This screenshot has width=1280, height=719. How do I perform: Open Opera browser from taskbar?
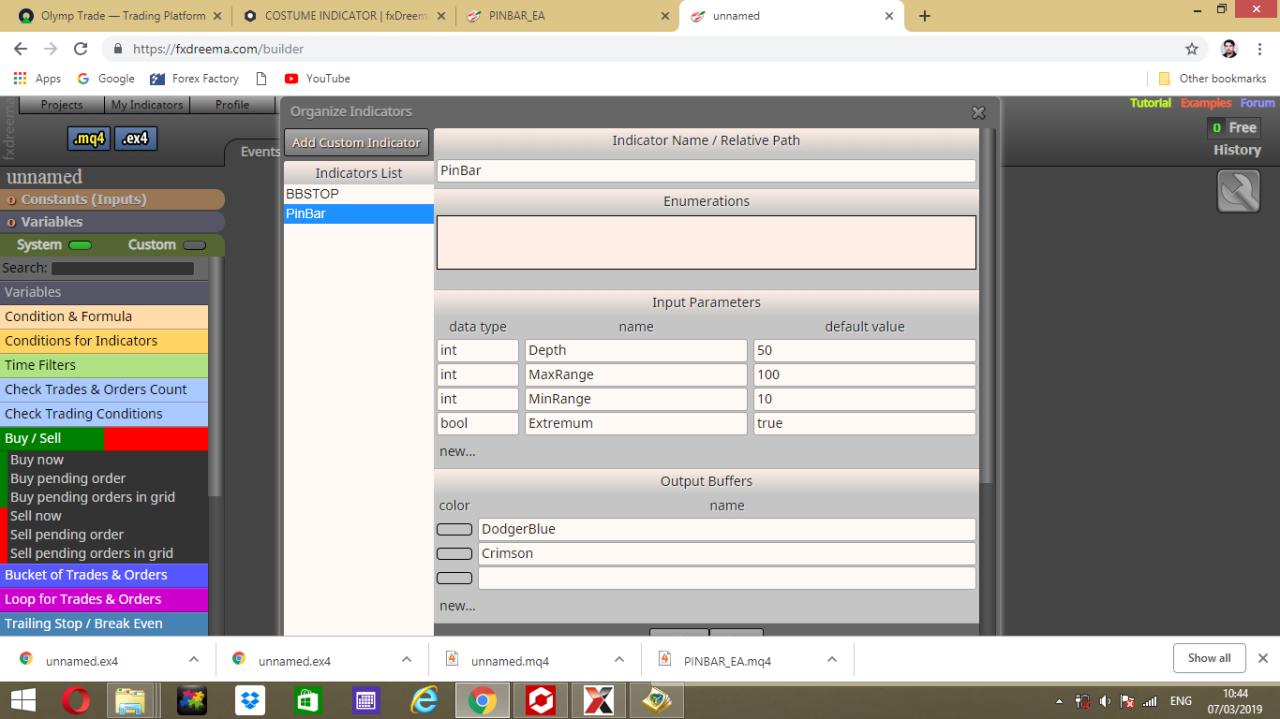(76, 701)
